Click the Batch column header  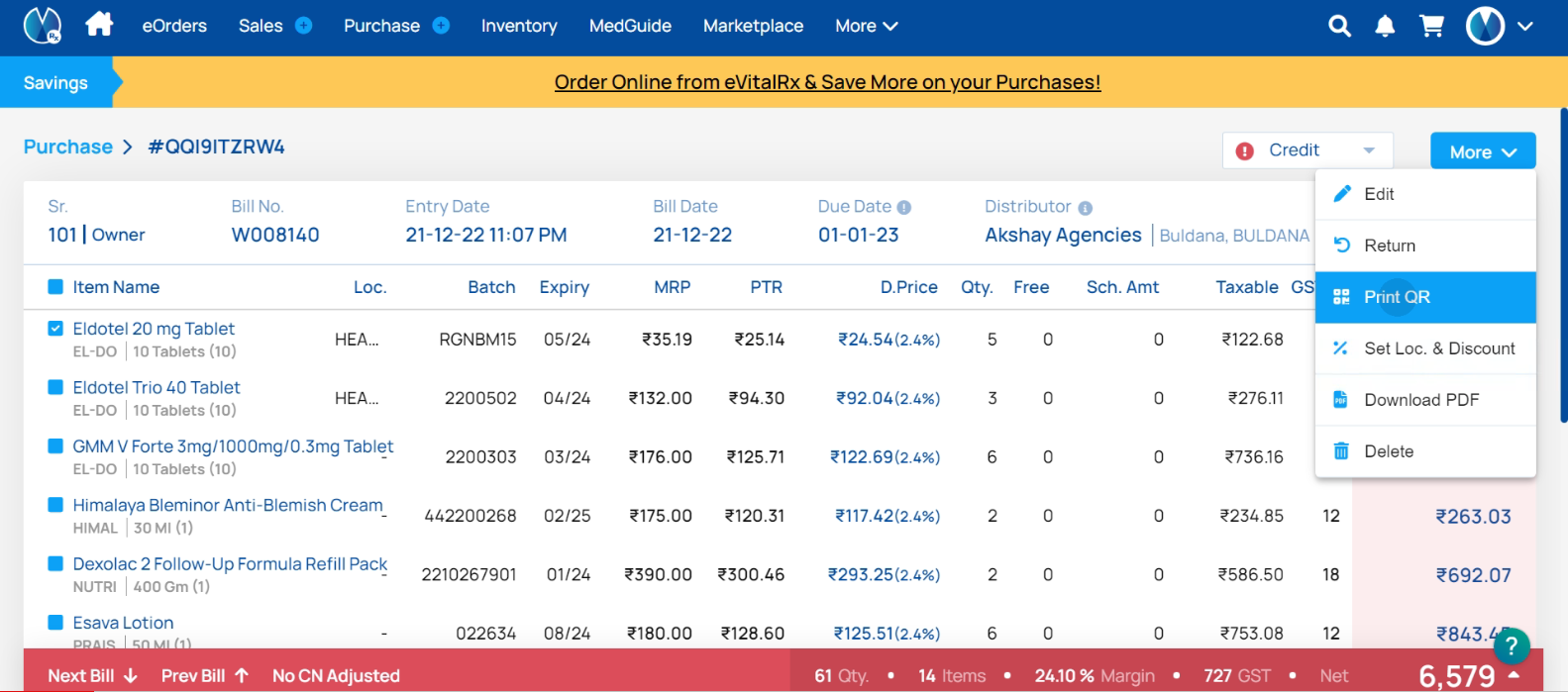point(491,287)
